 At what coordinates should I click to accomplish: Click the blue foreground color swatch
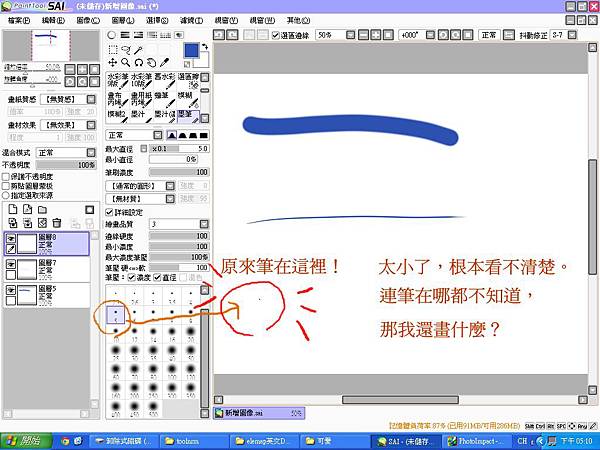click(191, 50)
